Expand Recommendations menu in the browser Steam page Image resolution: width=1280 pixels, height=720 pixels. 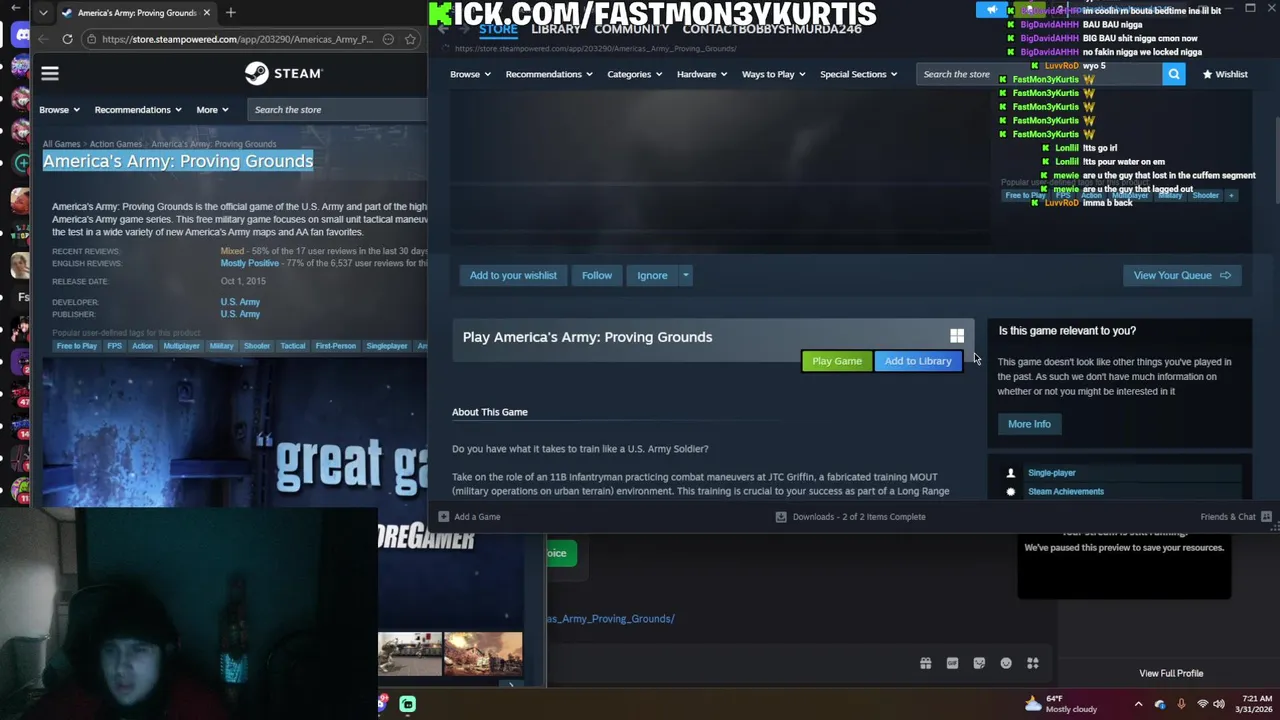[138, 110]
